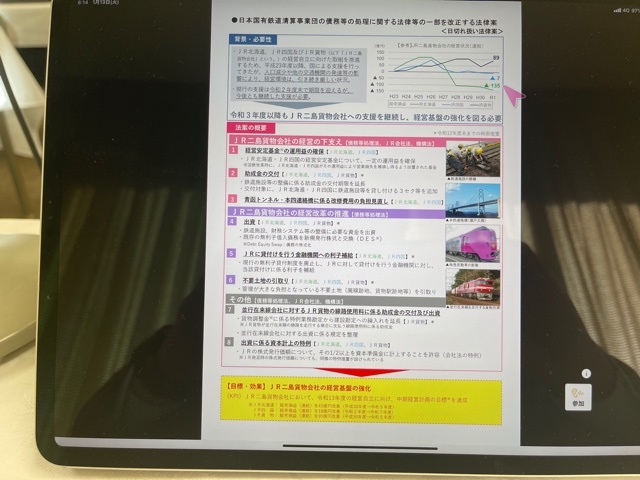Viewport: 640px width, 480px height.
Task: Open the info icon above 参加
Action: 586,373
